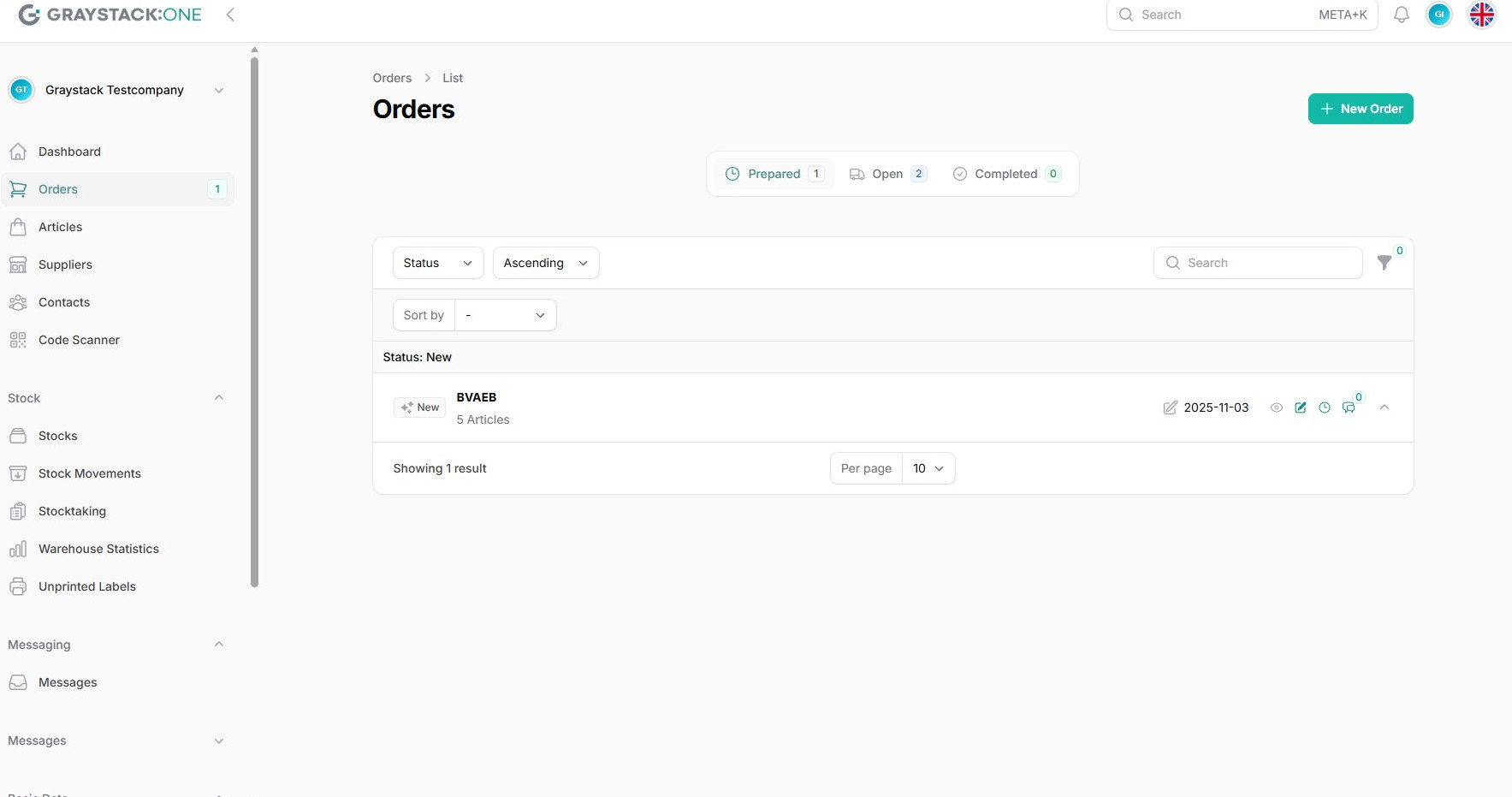Click the filter funnel icon

[x=1384, y=263]
